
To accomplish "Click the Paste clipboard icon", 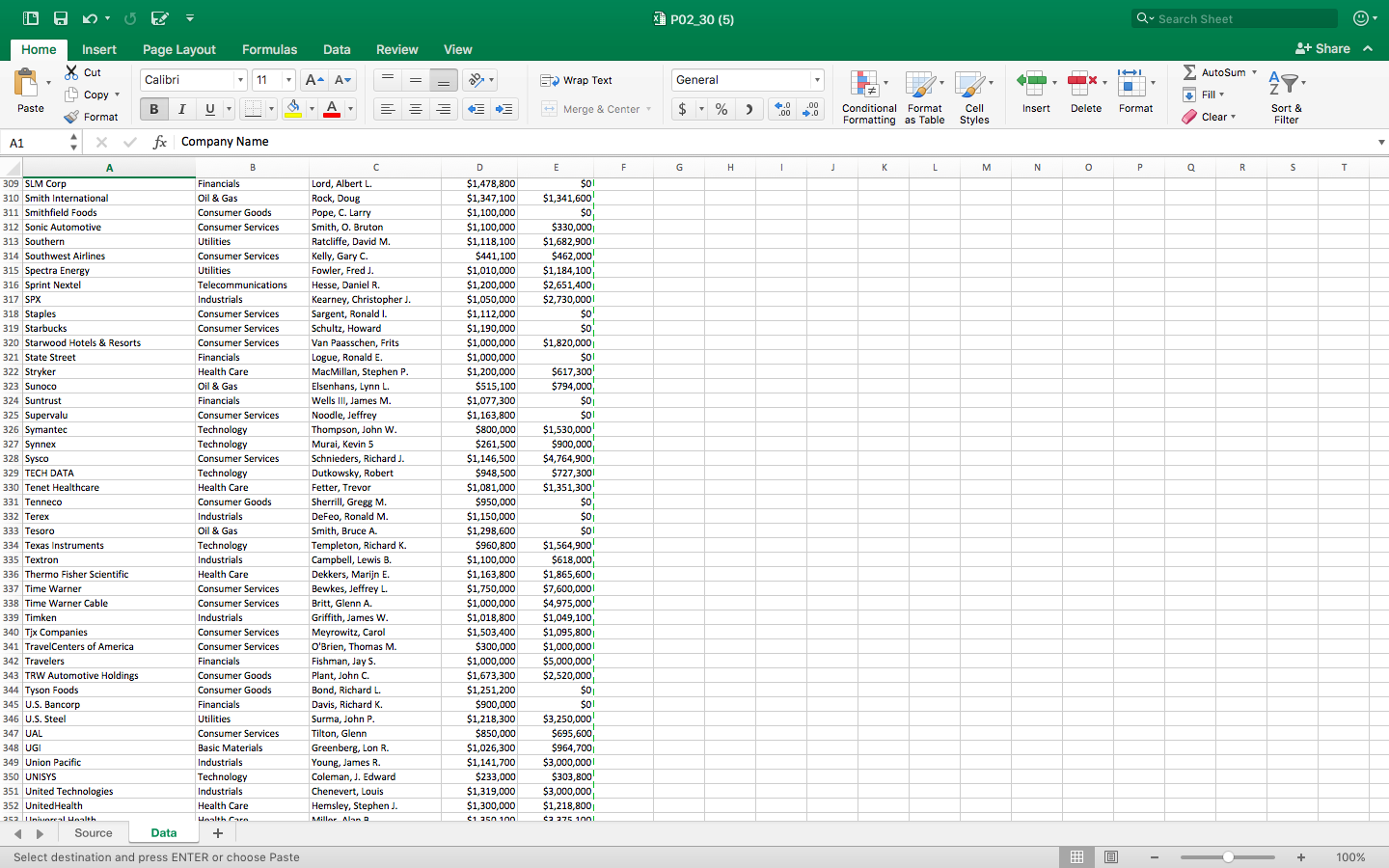I will click(27, 83).
